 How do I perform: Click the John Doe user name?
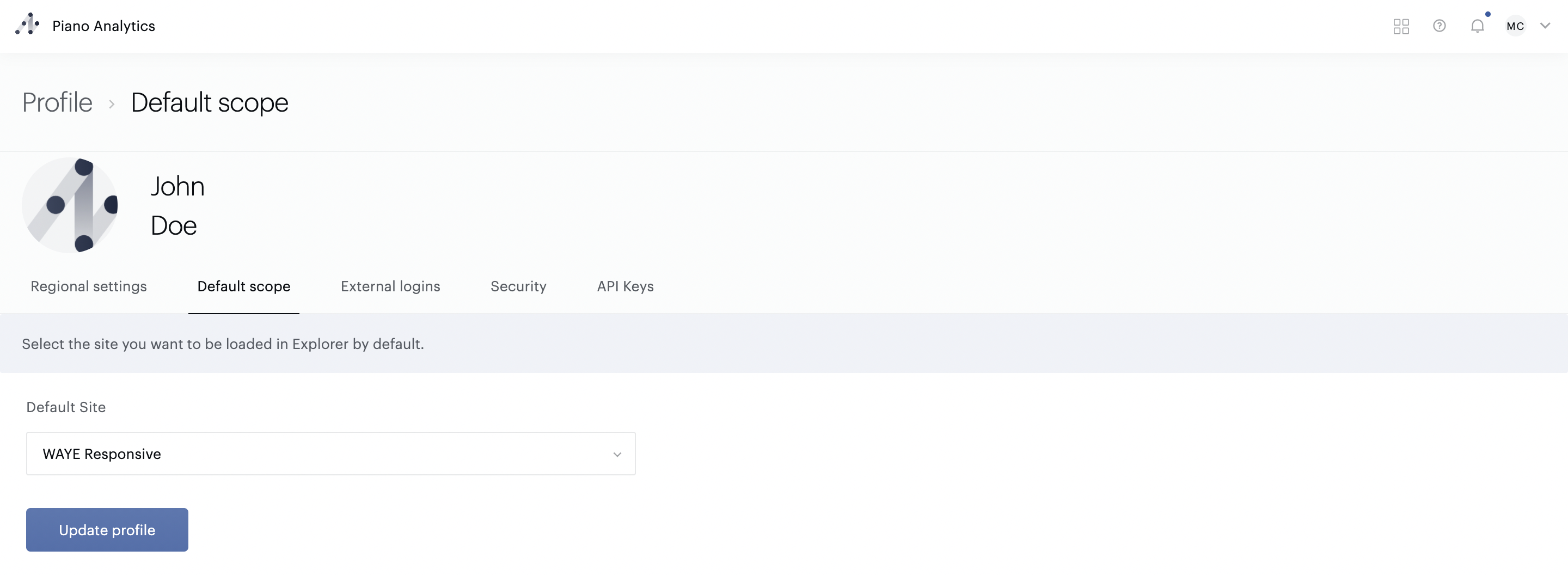(177, 206)
